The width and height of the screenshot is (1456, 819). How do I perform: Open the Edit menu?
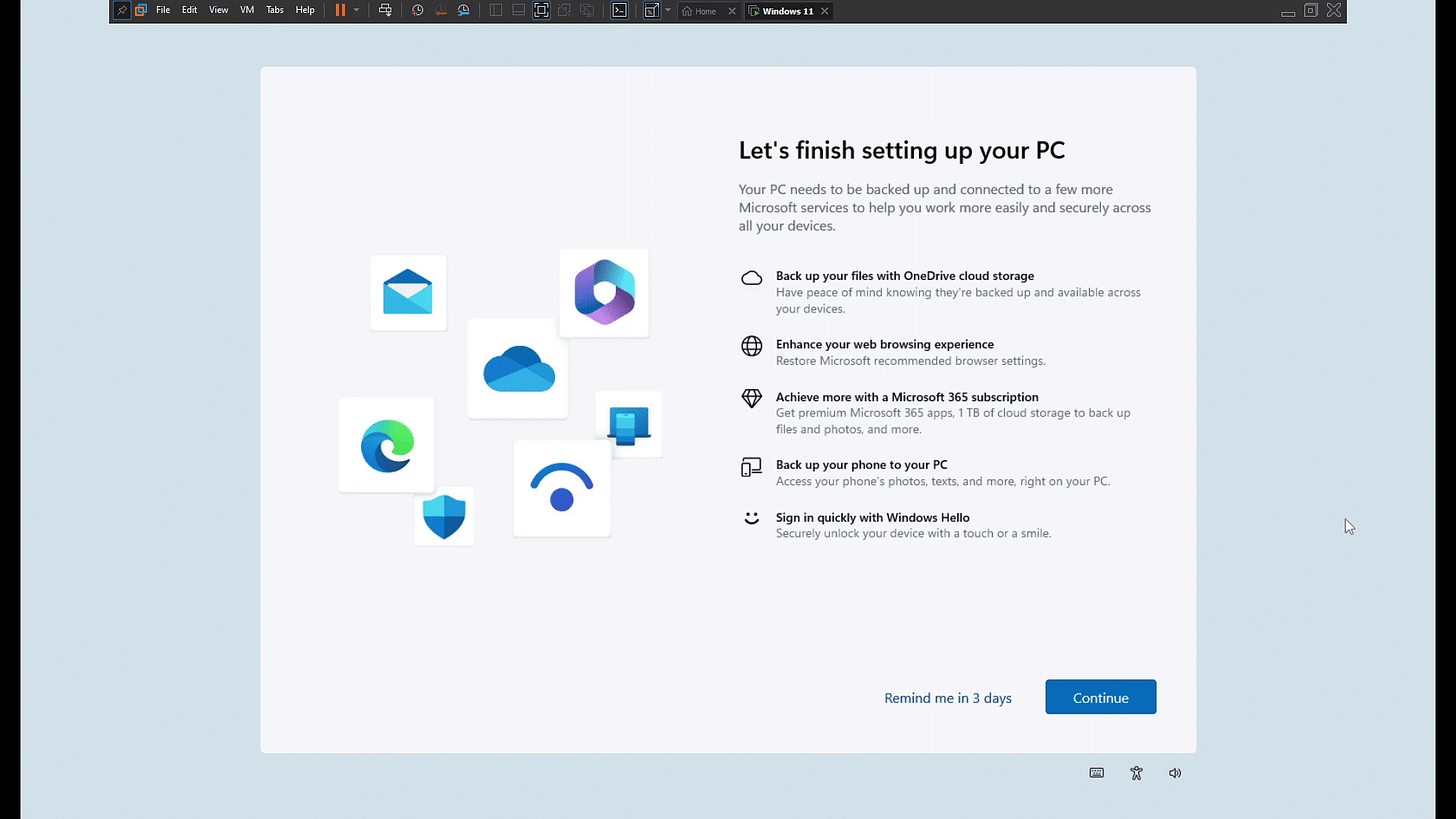[189, 10]
